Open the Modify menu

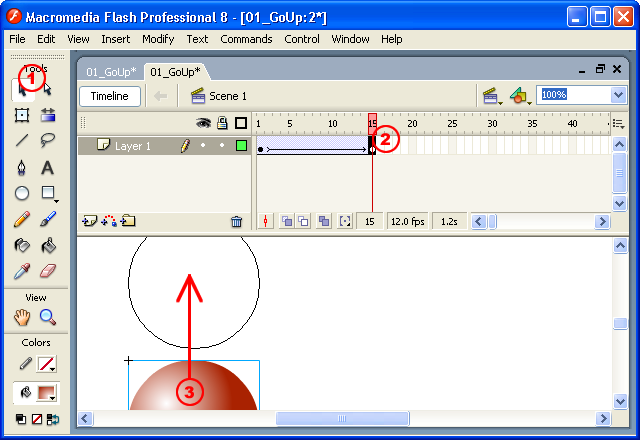(158, 39)
